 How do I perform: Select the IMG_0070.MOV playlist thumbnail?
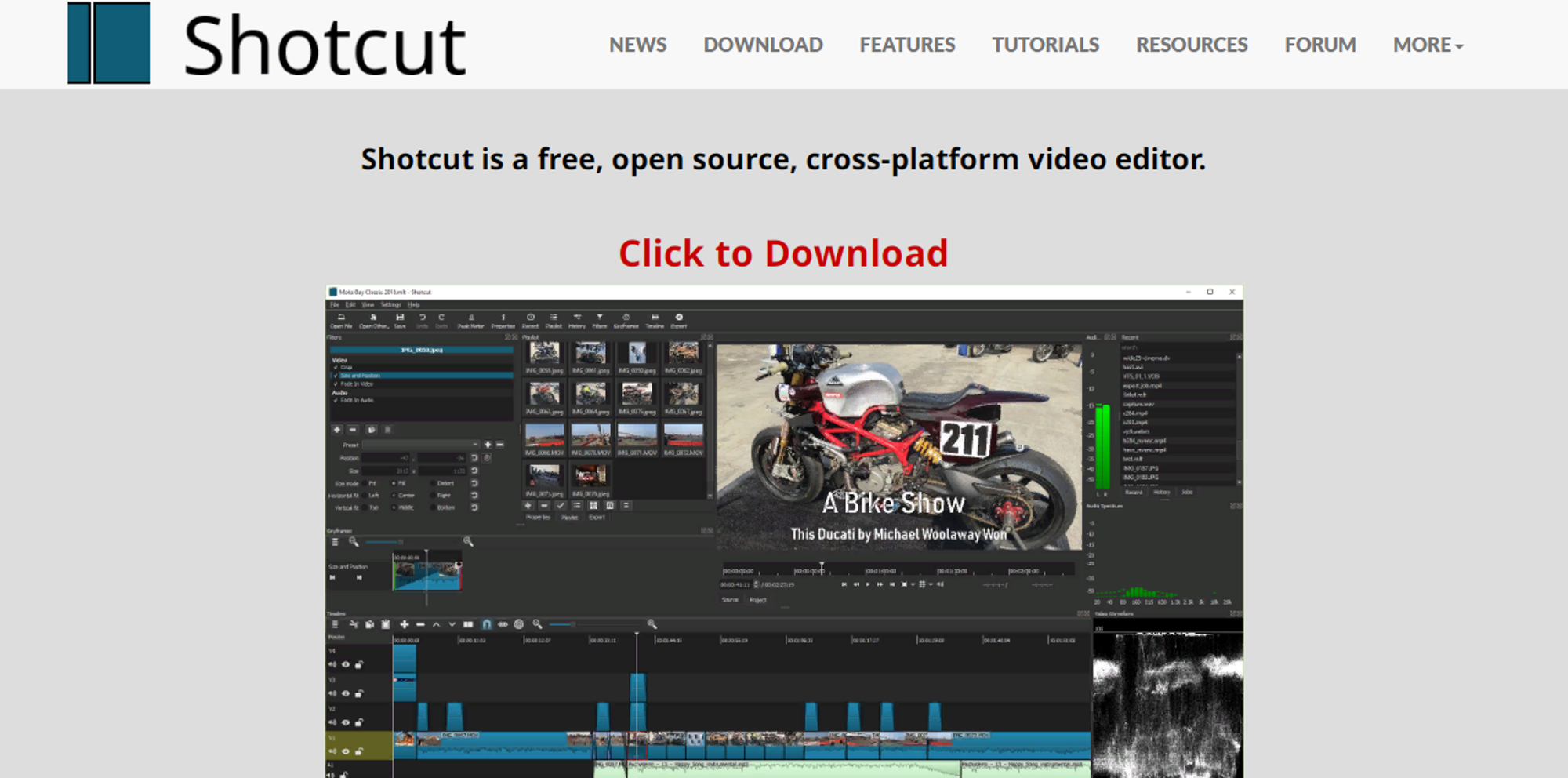coord(591,439)
